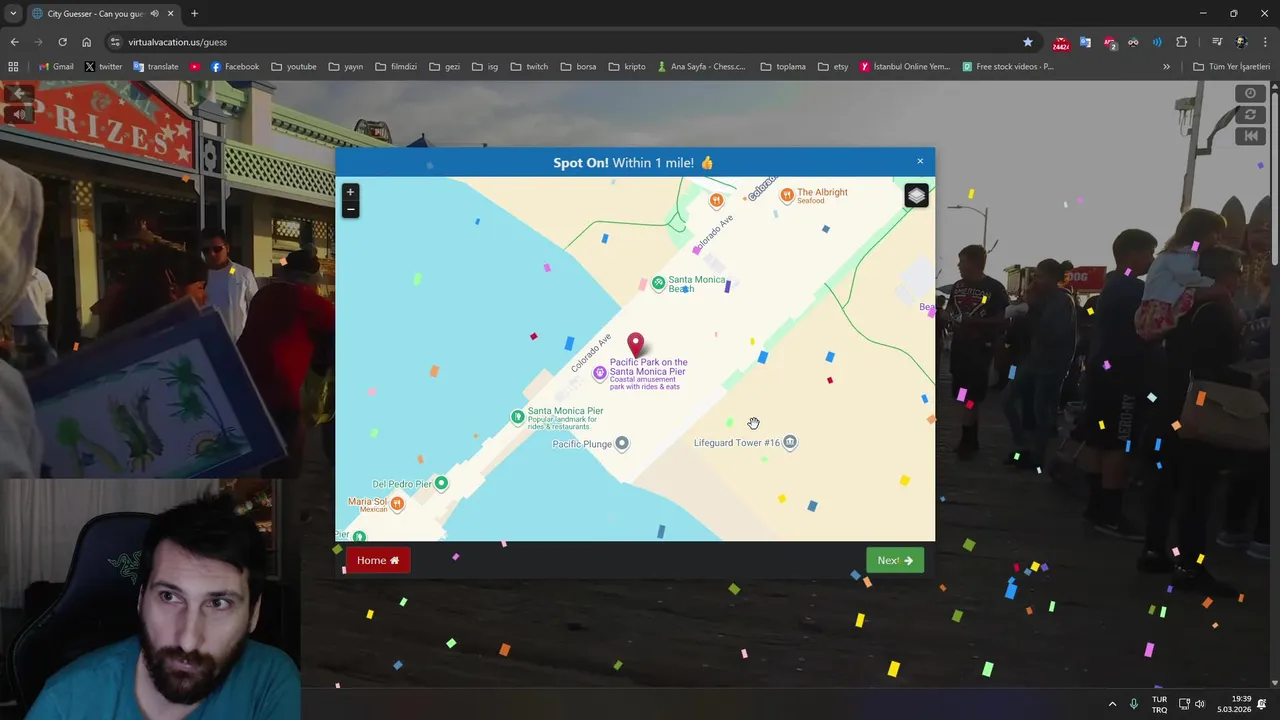Open the YouTube icon bookmark

coord(194,67)
